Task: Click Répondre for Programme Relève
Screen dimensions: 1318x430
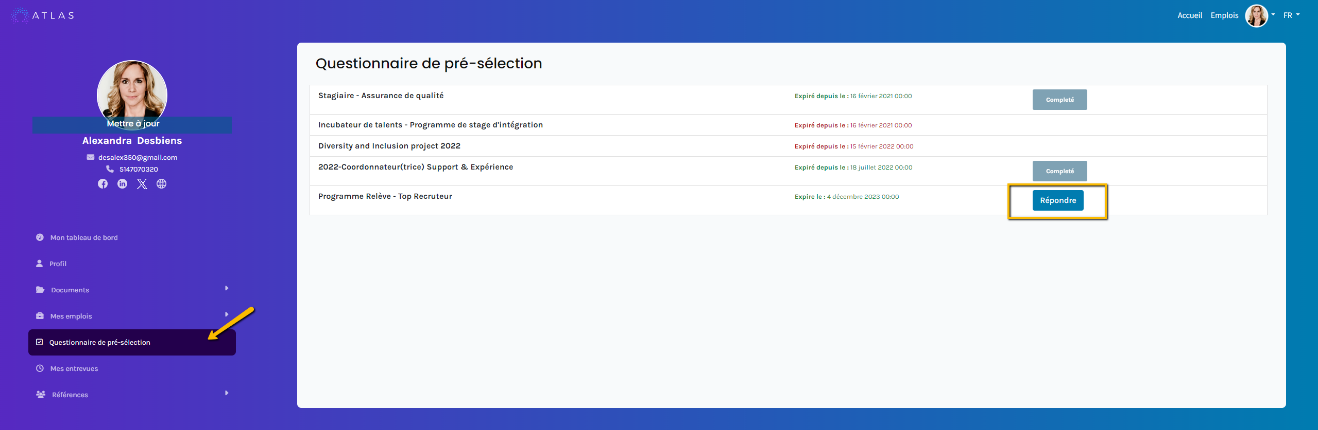Action: point(1058,200)
